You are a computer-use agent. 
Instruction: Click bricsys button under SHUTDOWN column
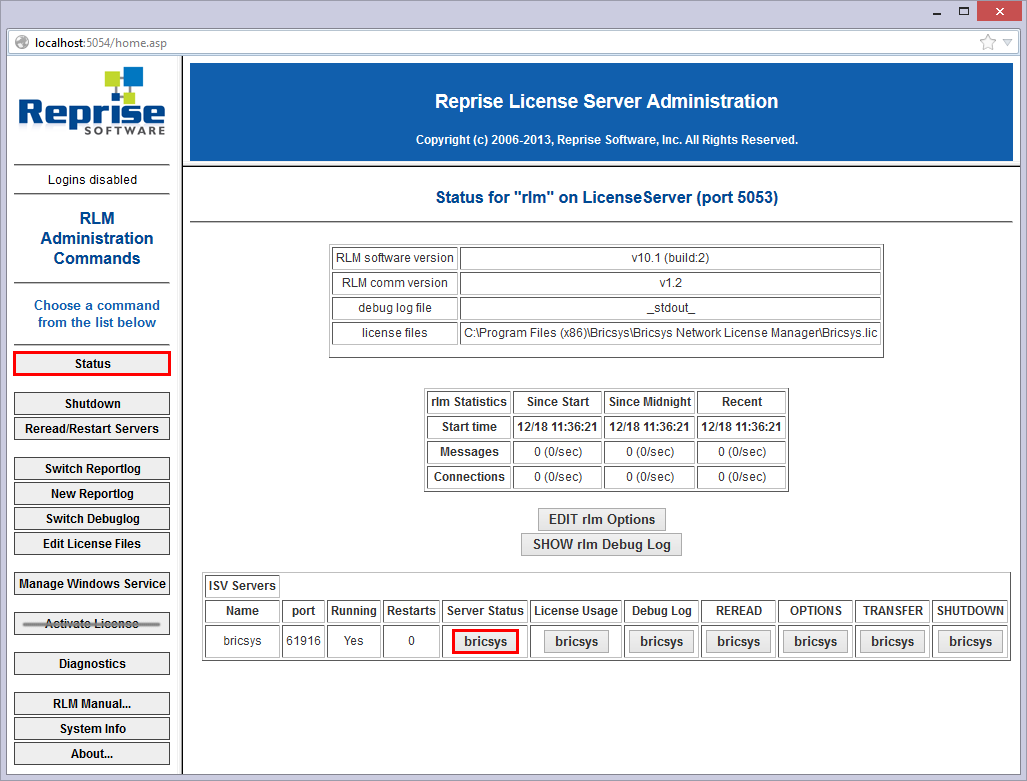point(970,642)
